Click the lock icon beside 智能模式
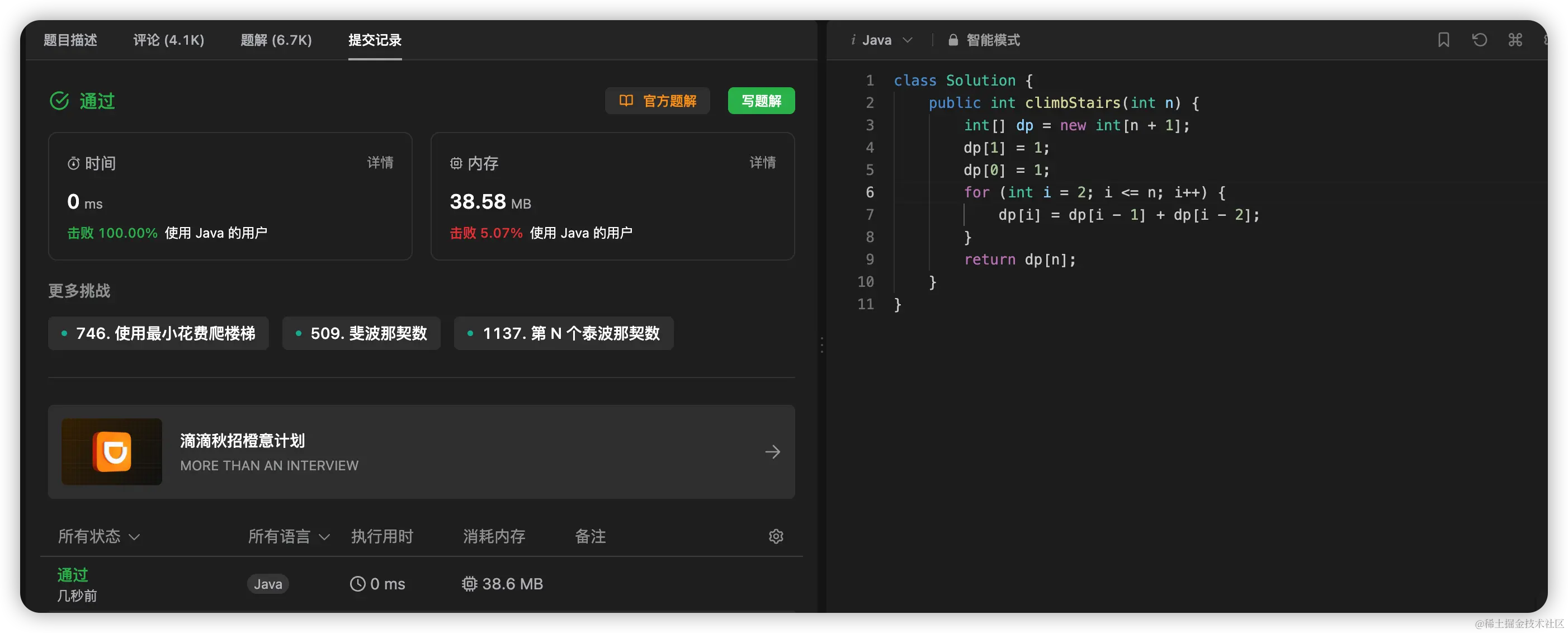This screenshot has width=1568, height=633. click(x=953, y=40)
